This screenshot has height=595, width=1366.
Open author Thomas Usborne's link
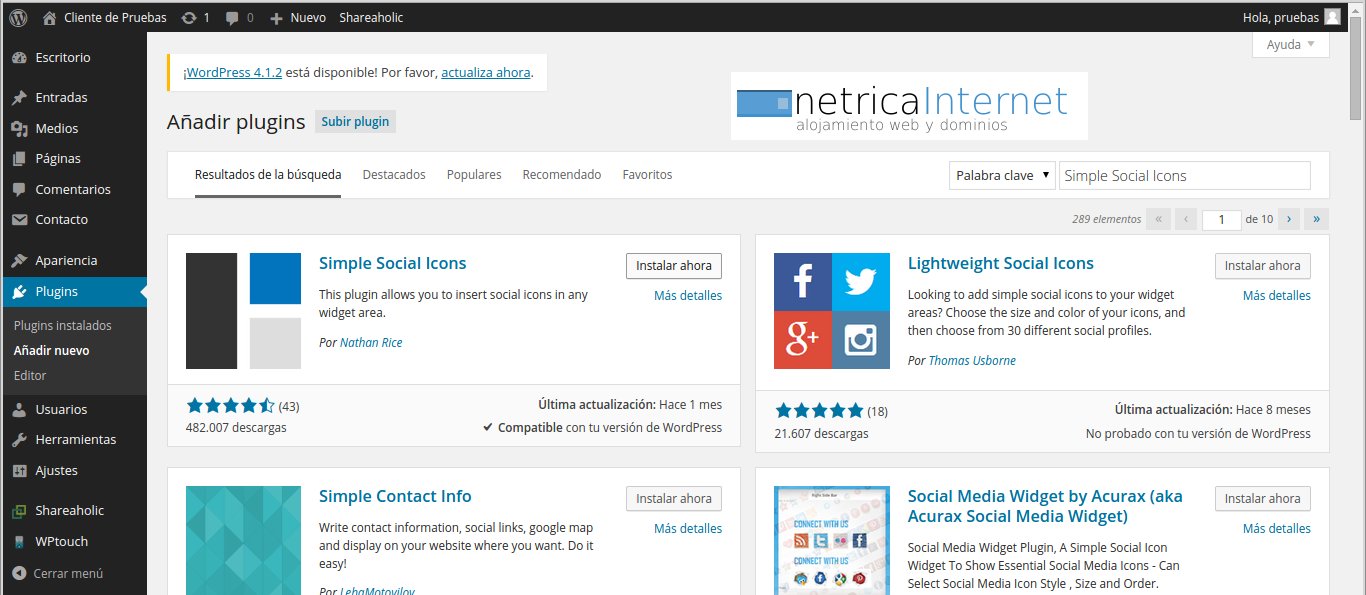point(972,361)
